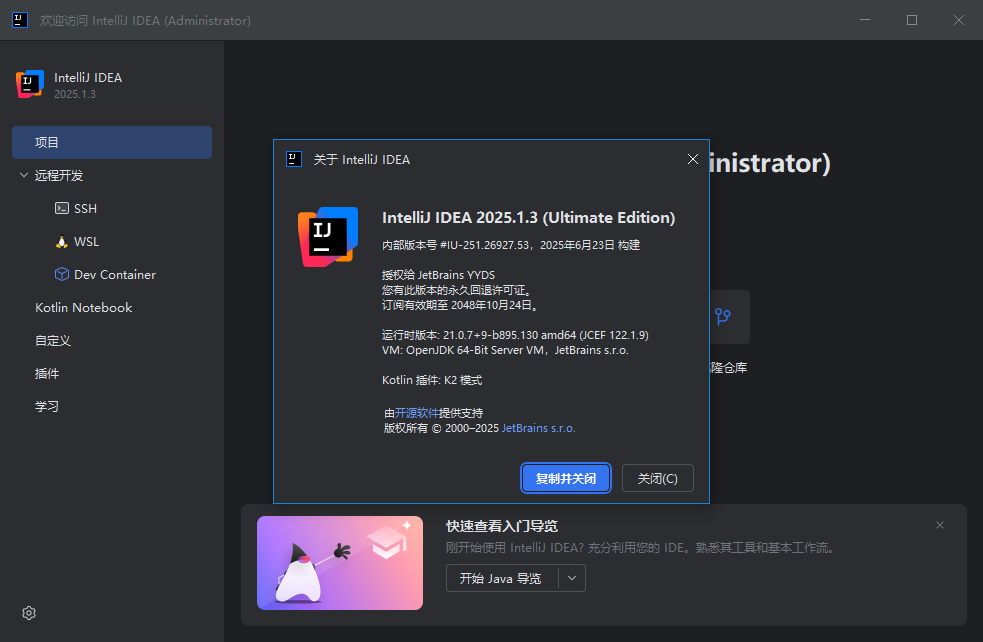Viewport: 983px width, 642px height.
Task: Click the welcome window title bar IJ icon
Action: coord(19,20)
